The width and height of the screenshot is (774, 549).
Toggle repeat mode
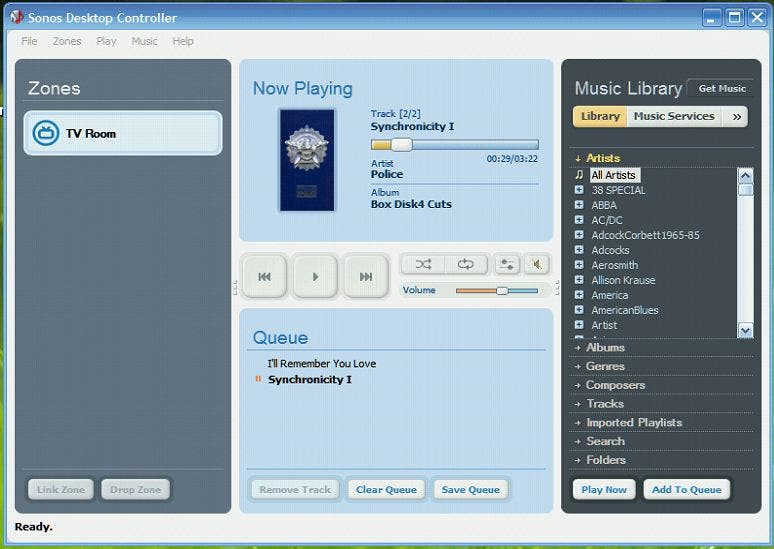pos(465,264)
